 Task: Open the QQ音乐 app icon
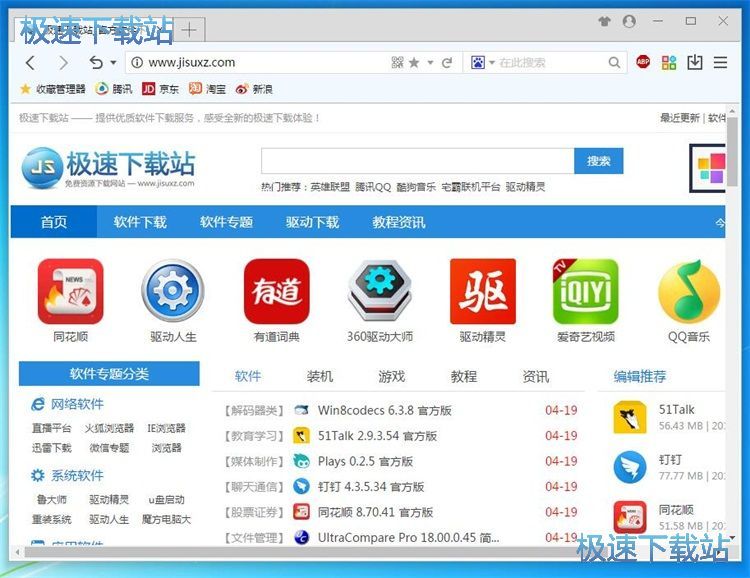click(689, 291)
